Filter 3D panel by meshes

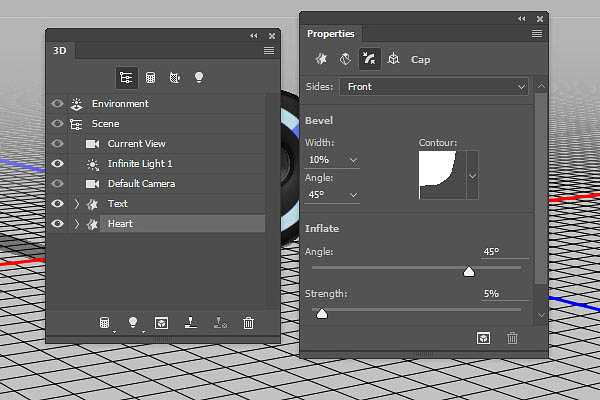click(151, 77)
